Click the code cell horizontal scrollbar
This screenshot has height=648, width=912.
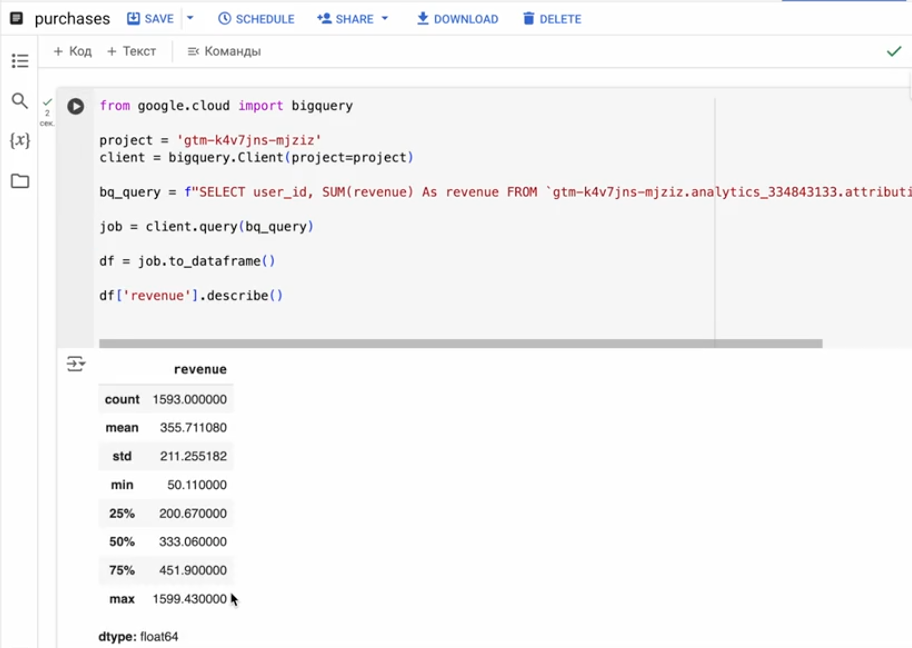point(460,343)
